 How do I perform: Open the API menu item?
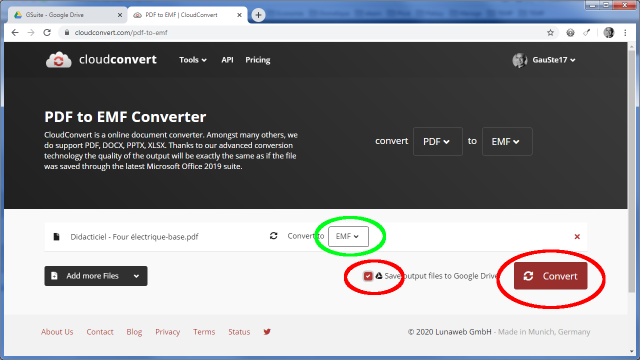click(227, 60)
